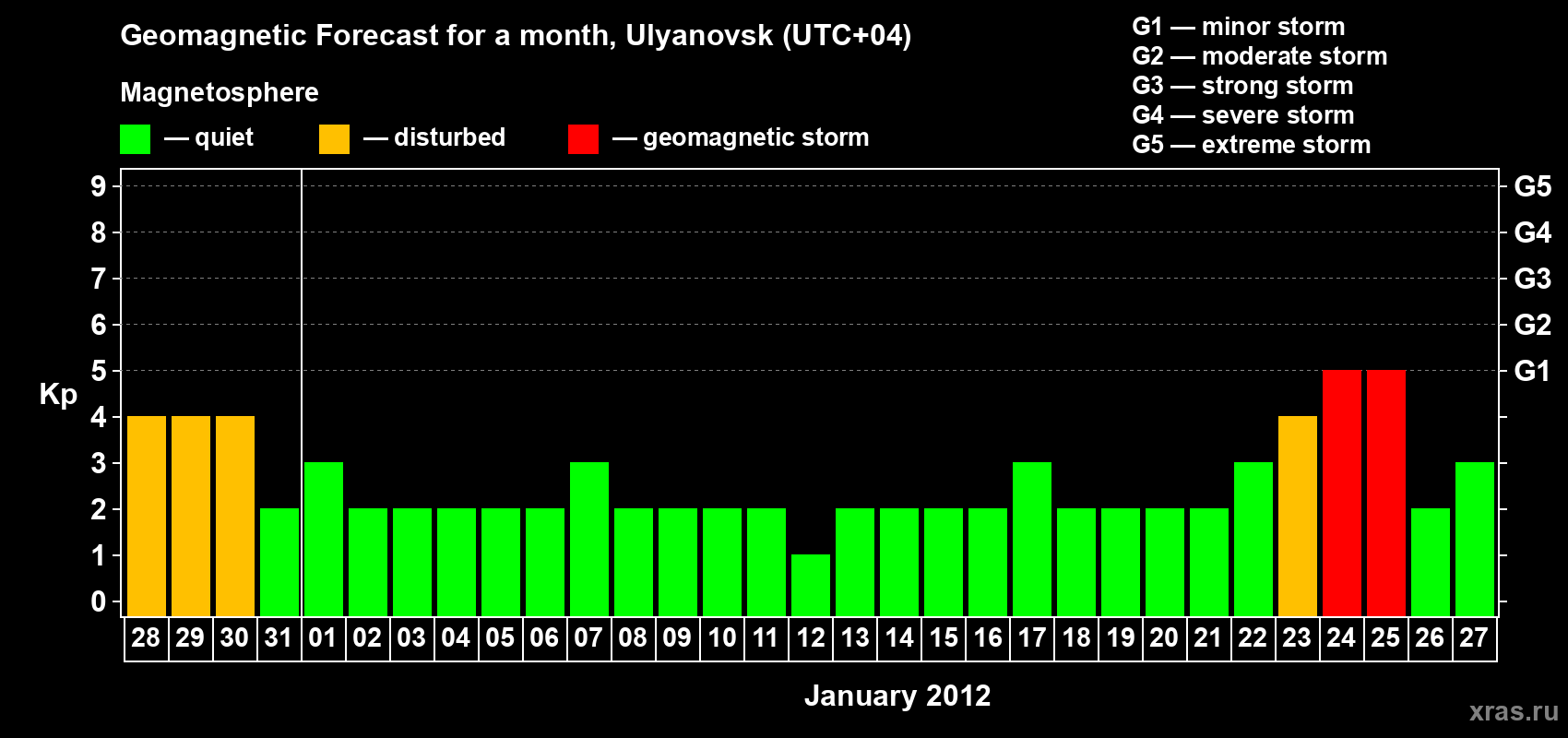Click date label 10 on the axis

(721, 637)
